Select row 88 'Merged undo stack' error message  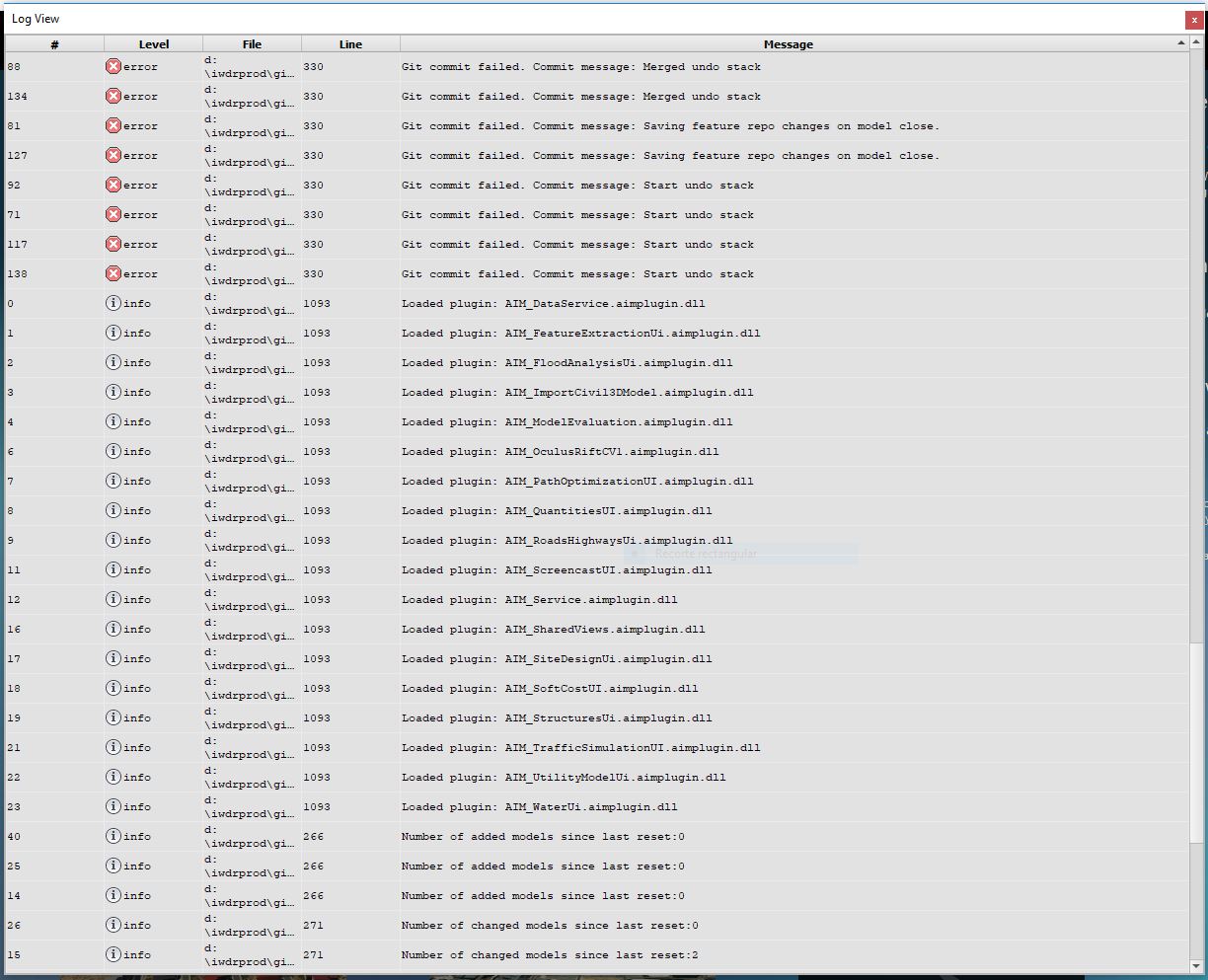[x=581, y=66]
